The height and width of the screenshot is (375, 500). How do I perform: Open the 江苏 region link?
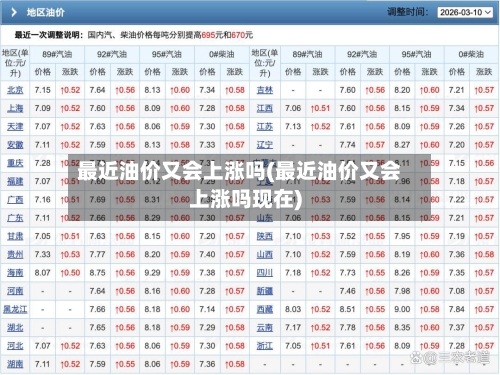(265, 127)
